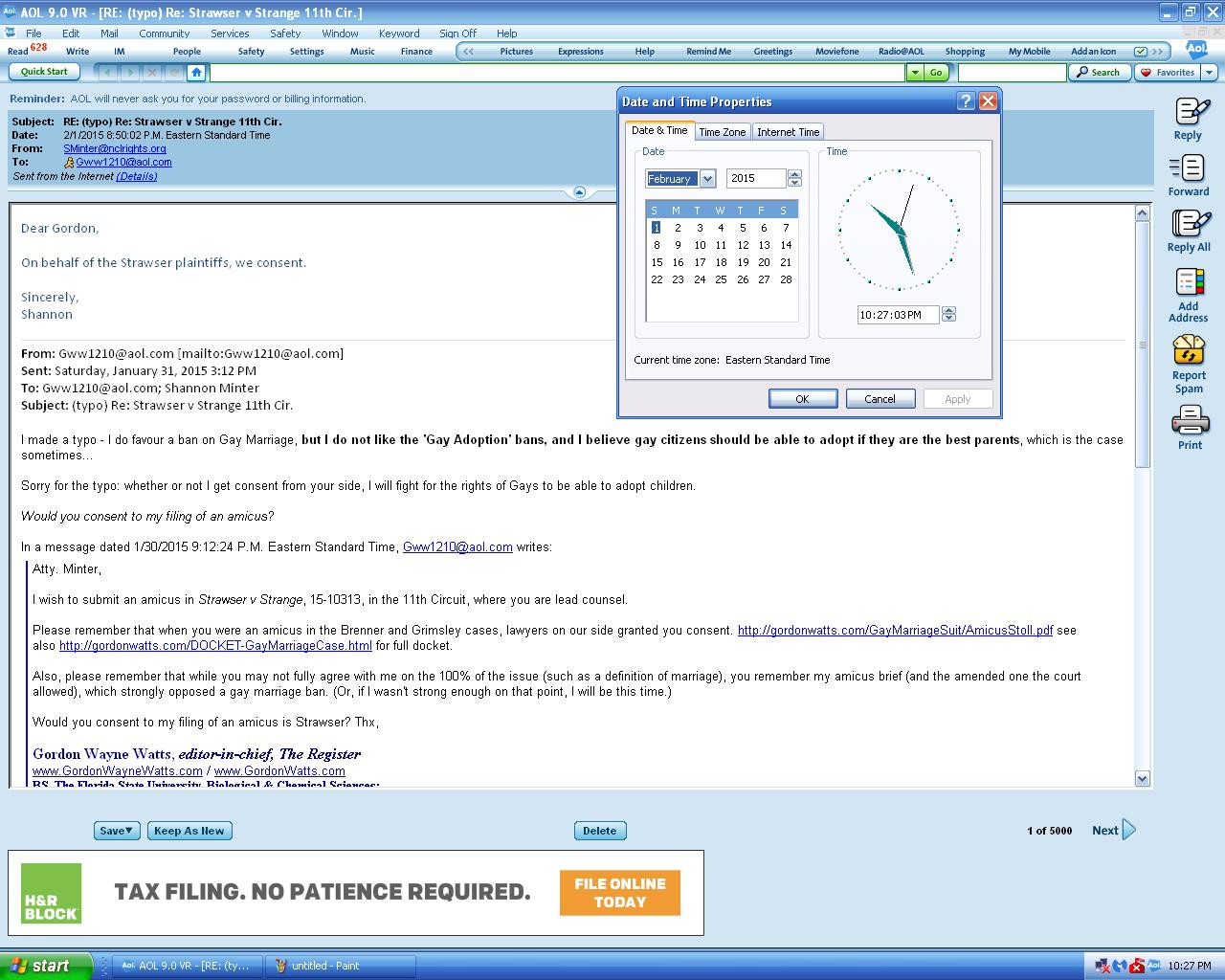1225x980 pixels.
Task: Switch to the Internet Time tab
Action: pyautogui.click(x=788, y=132)
